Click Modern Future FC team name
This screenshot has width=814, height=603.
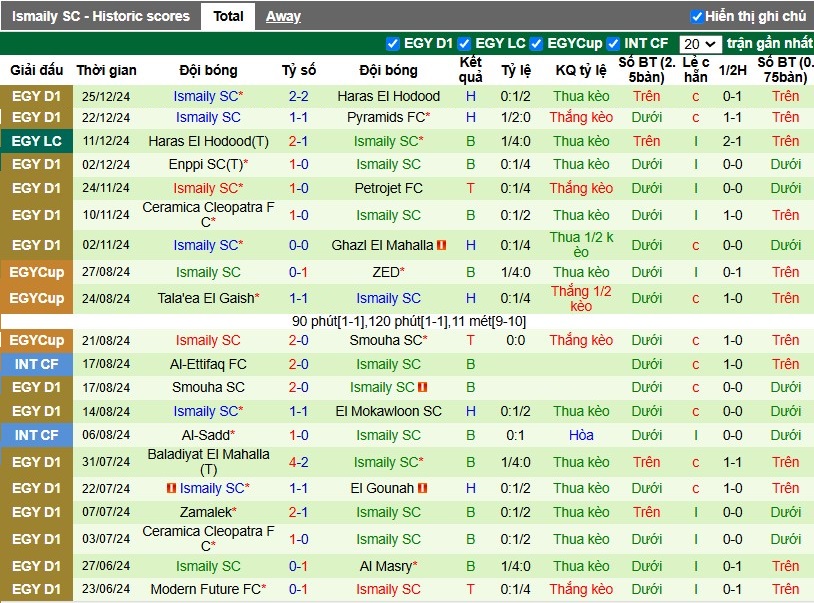click(208, 590)
